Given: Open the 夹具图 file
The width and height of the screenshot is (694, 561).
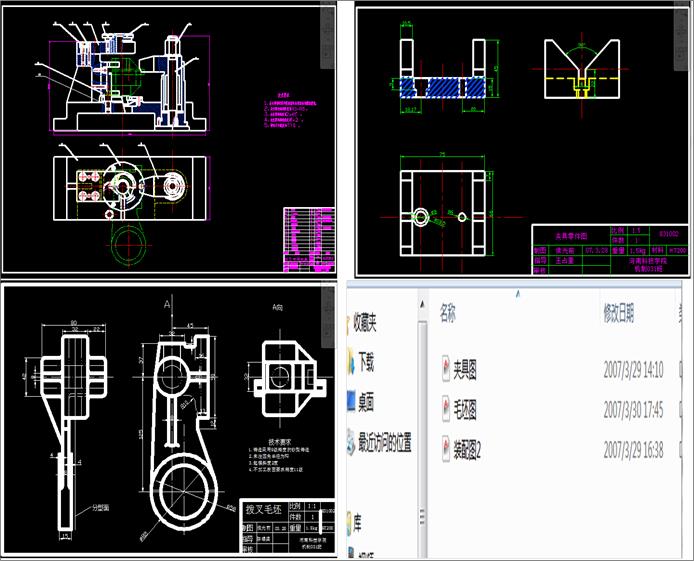Looking at the screenshot, I should point(466,371).
